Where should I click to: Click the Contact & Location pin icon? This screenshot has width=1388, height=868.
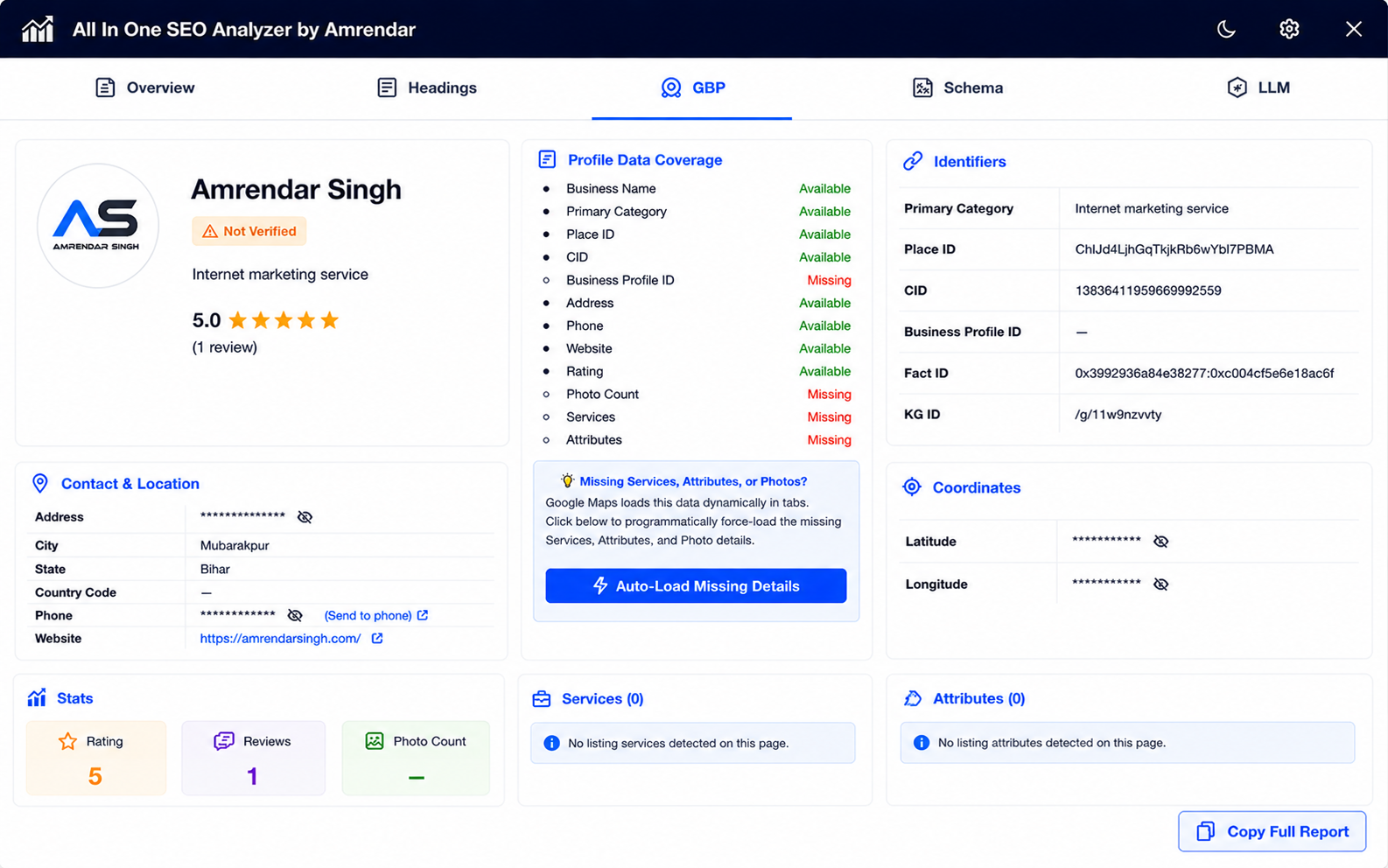[40, 484]
